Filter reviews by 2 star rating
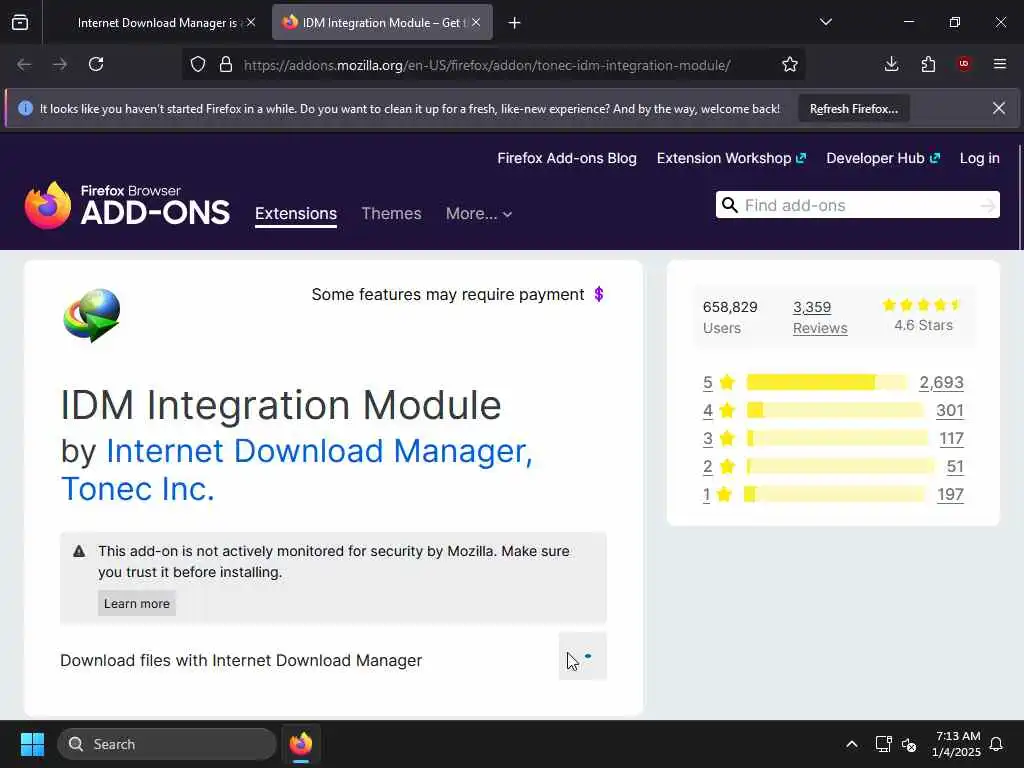 pyautogui.click(x=707, y=467)
